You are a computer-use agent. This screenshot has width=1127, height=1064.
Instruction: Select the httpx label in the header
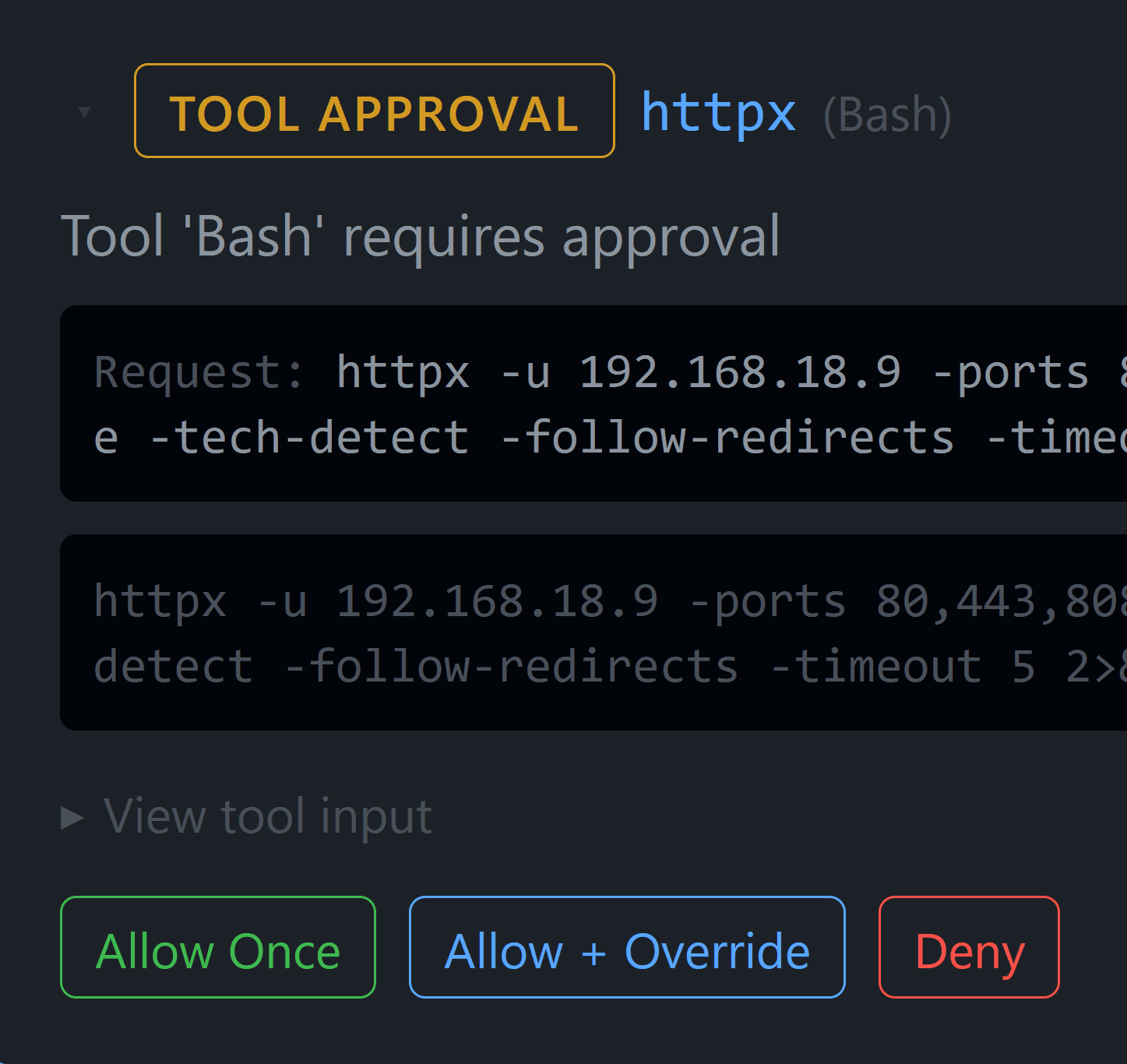[x=717, y=113]
